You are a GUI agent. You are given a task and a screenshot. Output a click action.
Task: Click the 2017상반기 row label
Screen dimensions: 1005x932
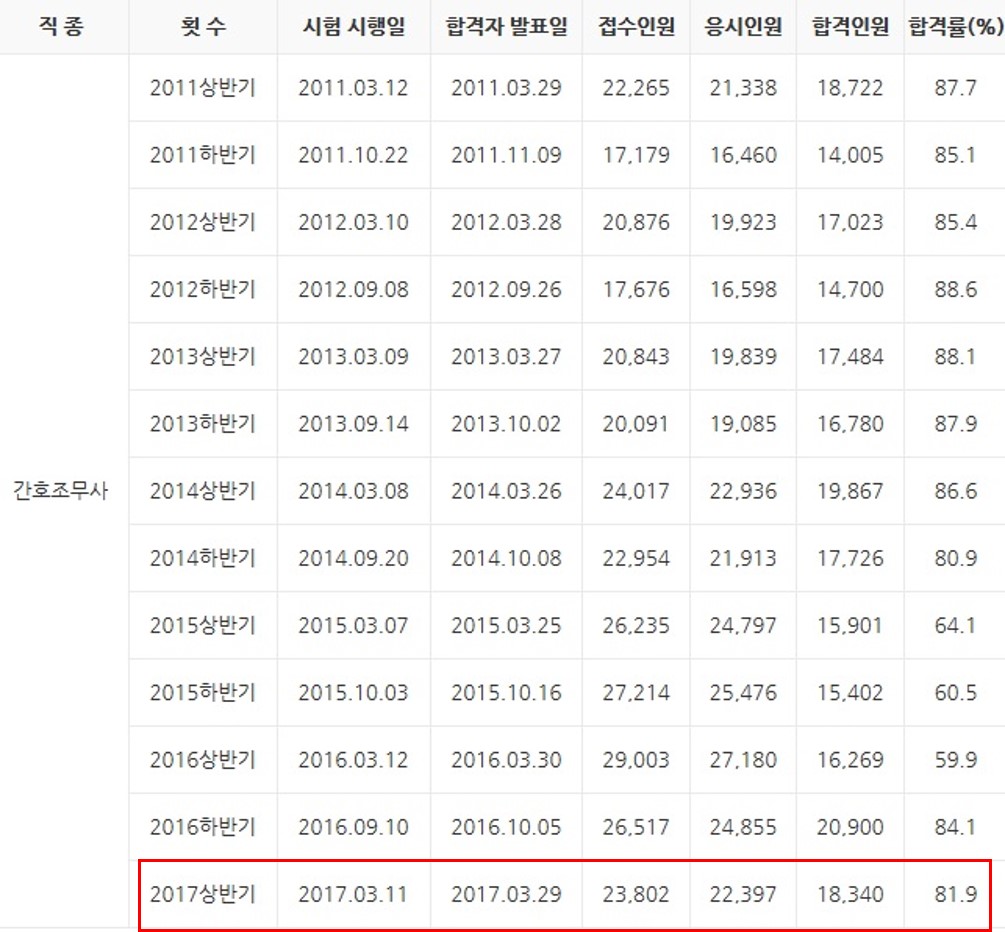tap(203, 894)
